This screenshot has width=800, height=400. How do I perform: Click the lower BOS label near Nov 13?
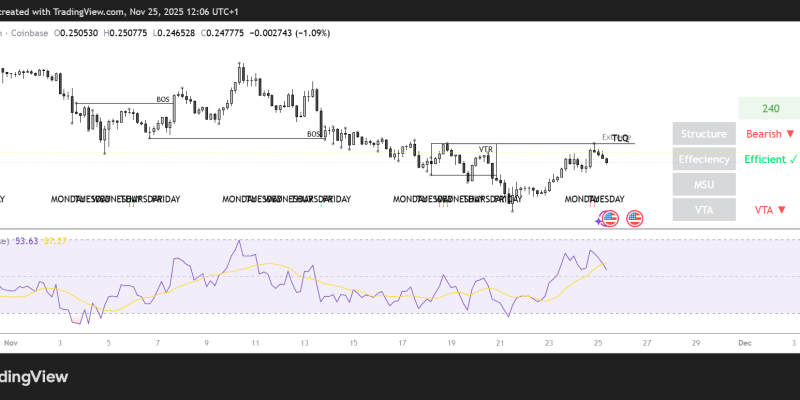(313, 134)
